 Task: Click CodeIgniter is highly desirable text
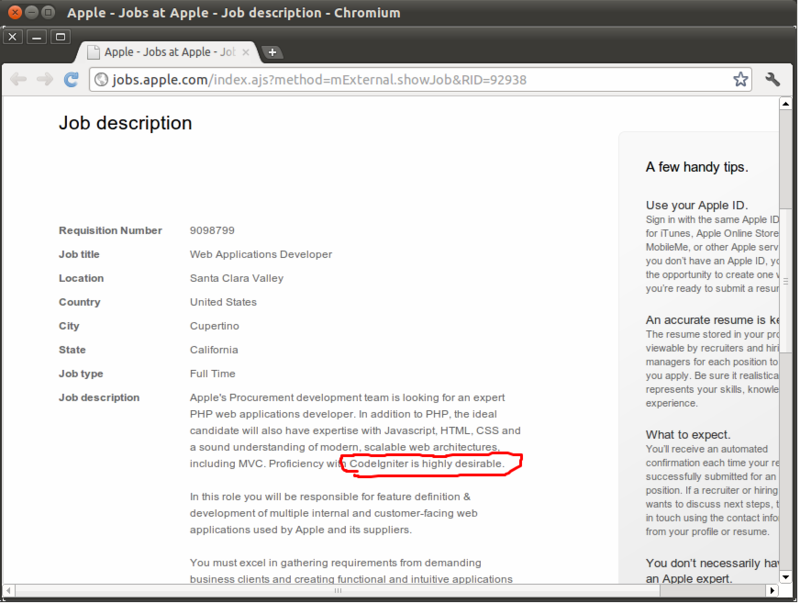coord(427,464)
